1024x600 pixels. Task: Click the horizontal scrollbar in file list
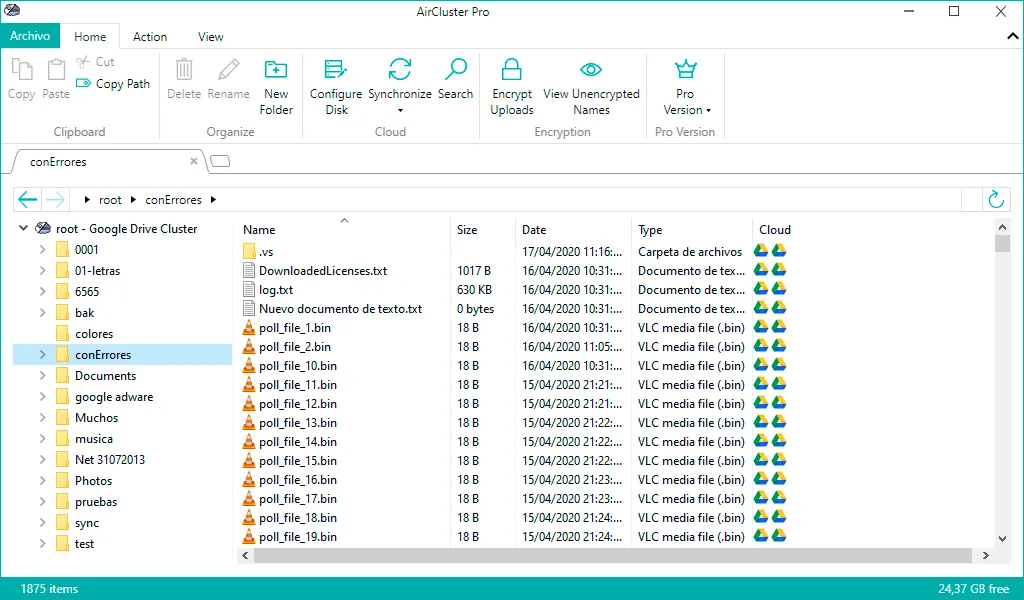[x=612, y=556]
